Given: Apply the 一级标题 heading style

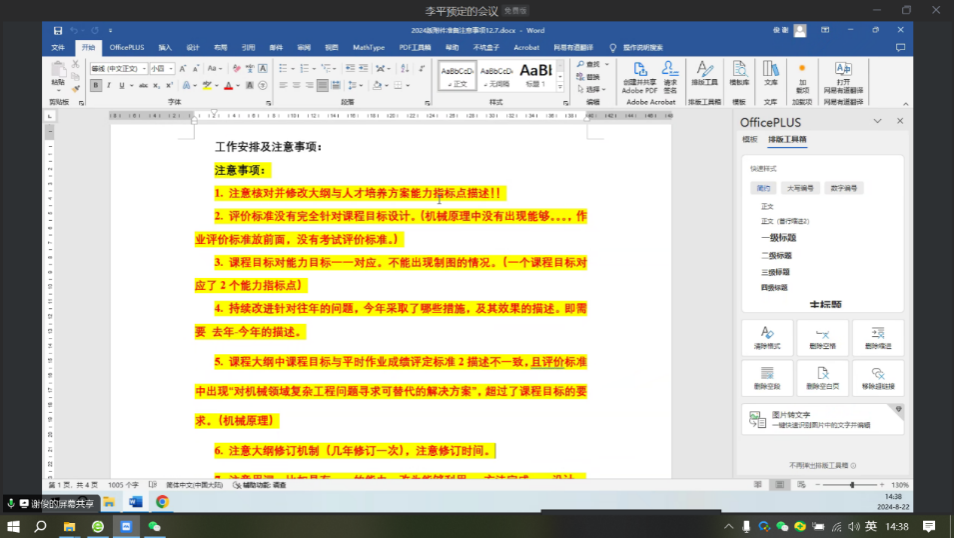Looking at the screenshot, I should point(778,238).
